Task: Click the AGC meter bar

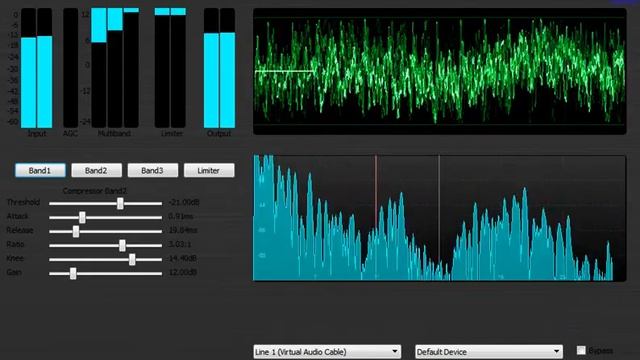Action: 71,68
